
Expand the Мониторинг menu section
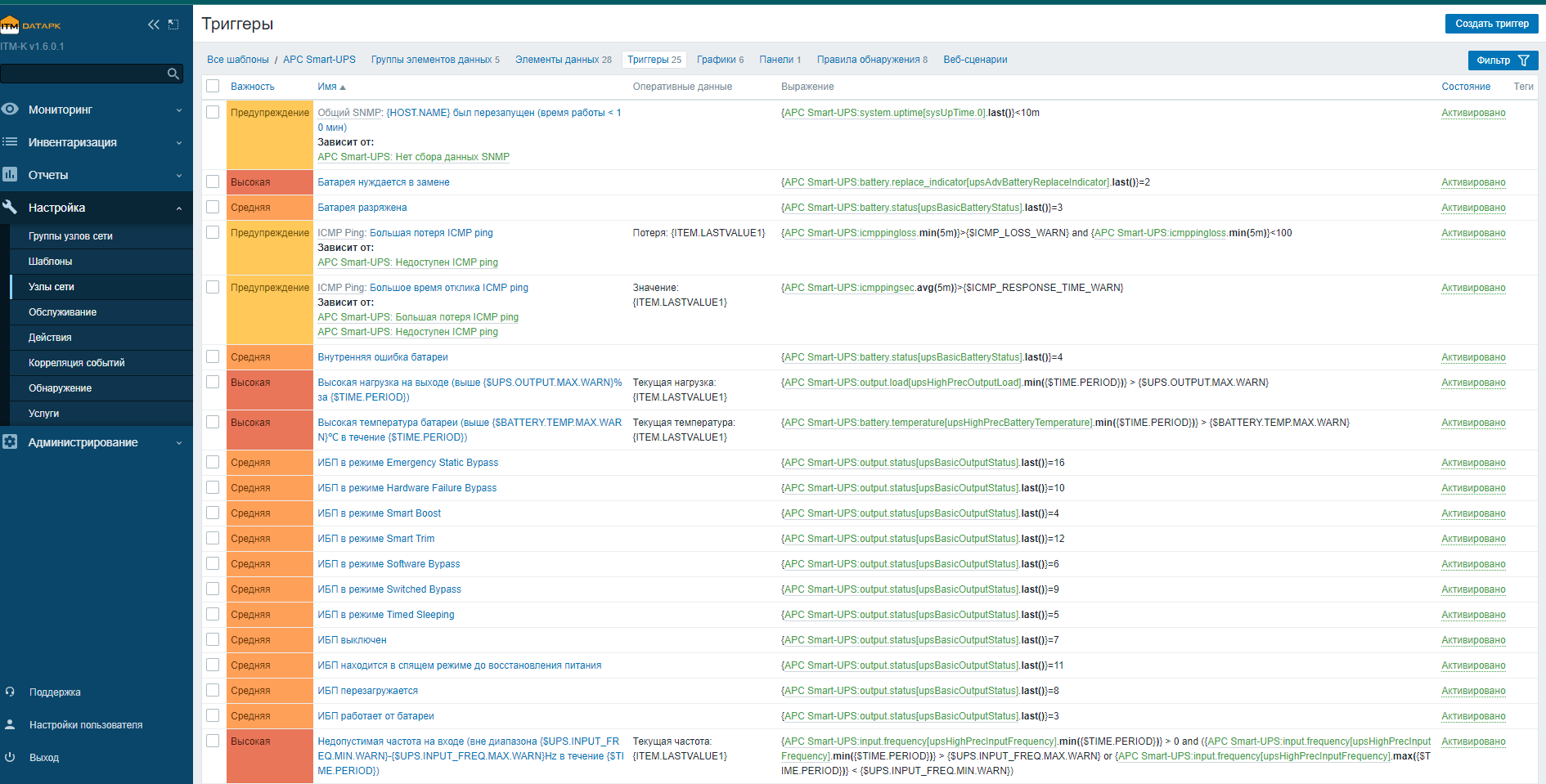(x=178, y=110)
